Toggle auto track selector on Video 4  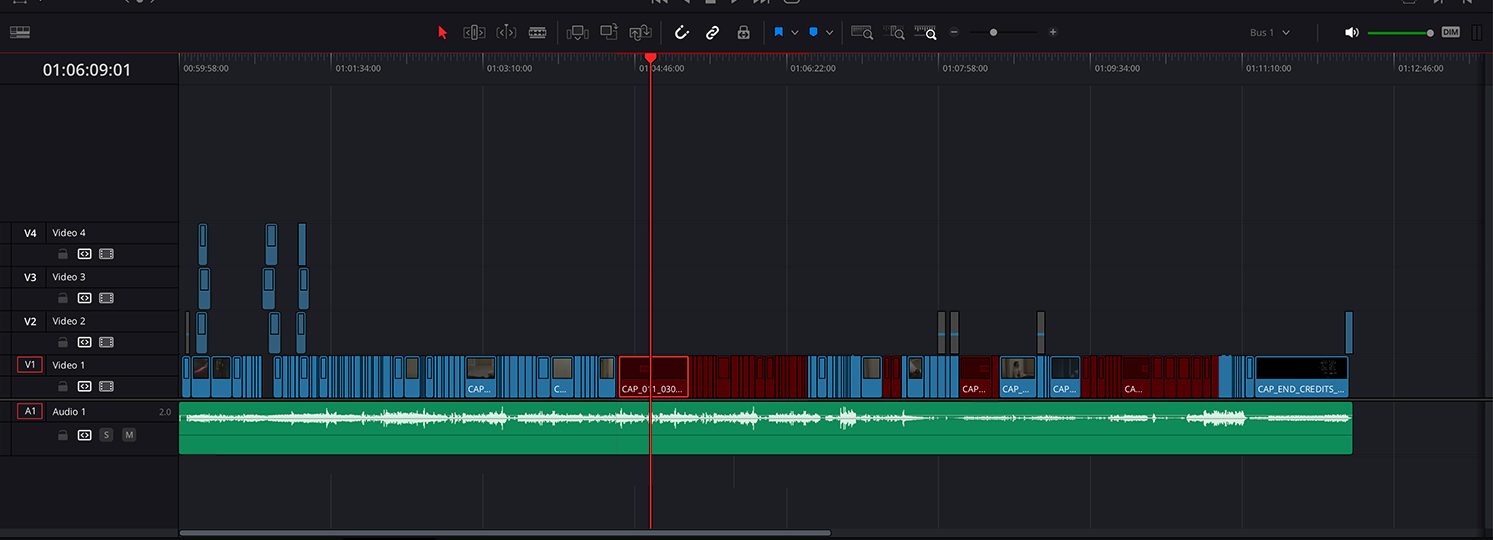click(x=84, y=254)
